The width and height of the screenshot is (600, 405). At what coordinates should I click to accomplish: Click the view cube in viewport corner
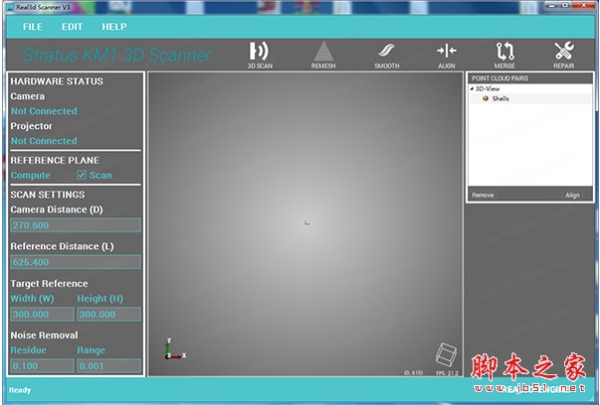(x=446, y=353)
